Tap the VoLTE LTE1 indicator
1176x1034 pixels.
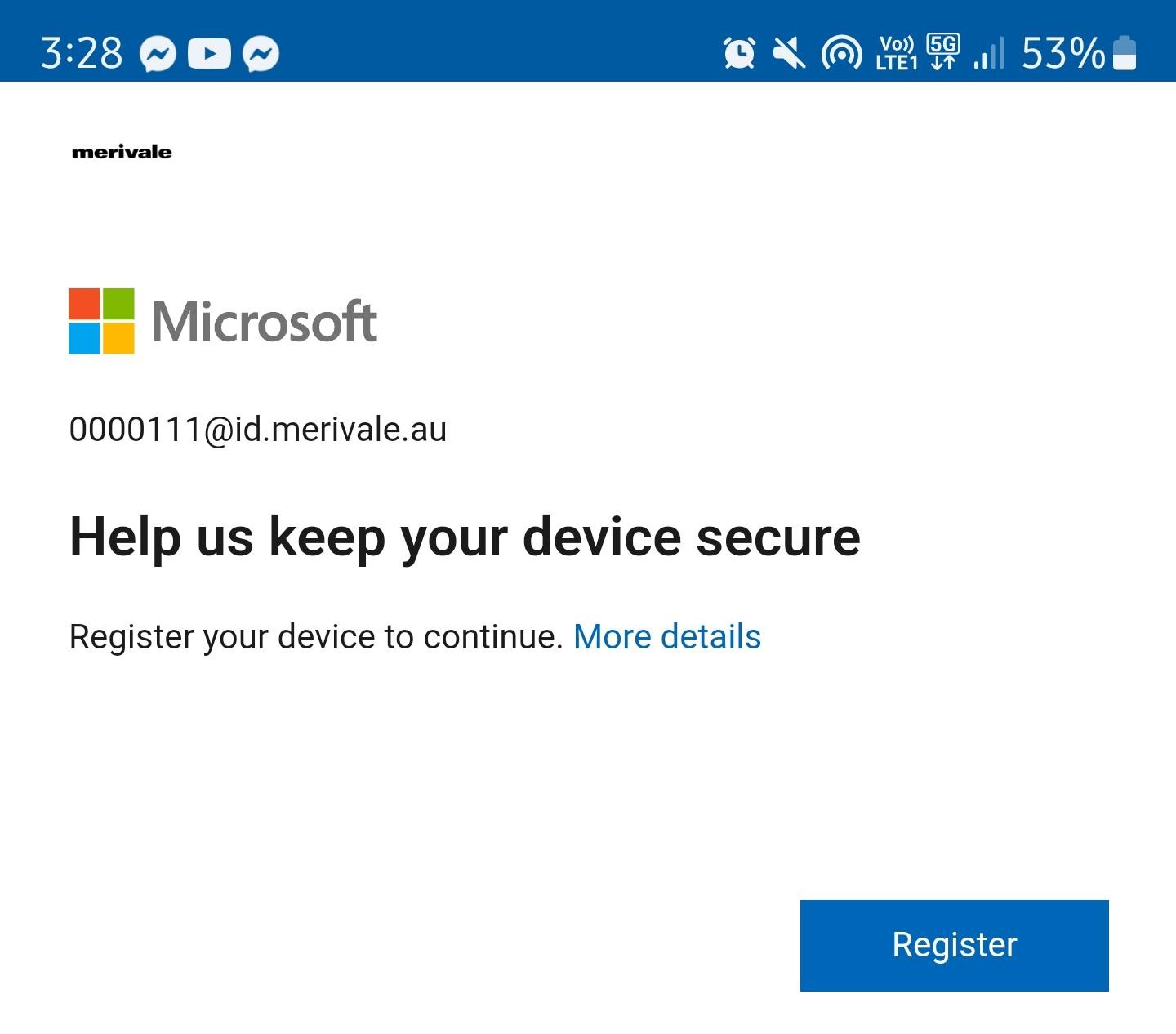pyautogui.click(x=897, y=54)
